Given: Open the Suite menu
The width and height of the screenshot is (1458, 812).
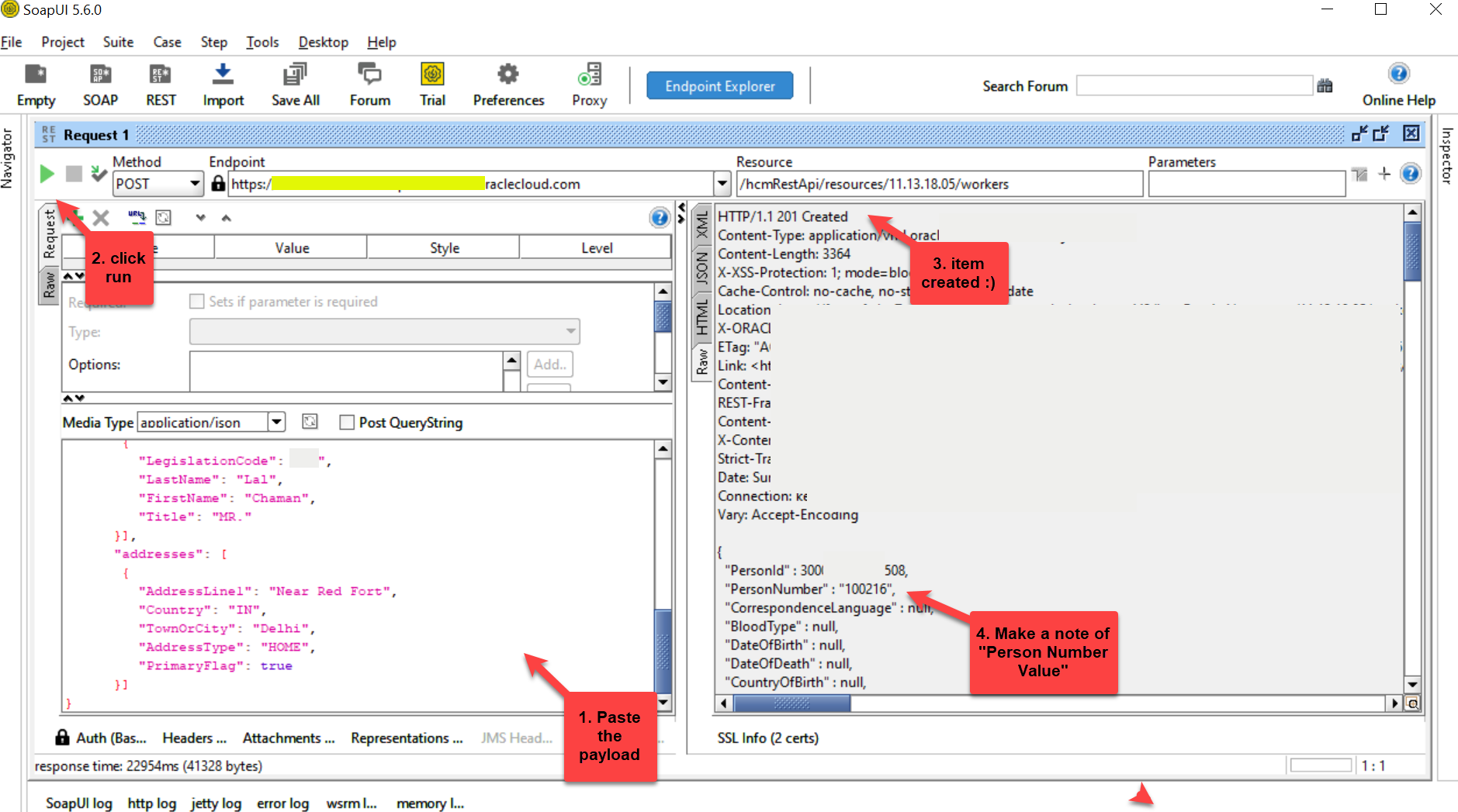Looking at the screenshot, I should tap(118, 42).
